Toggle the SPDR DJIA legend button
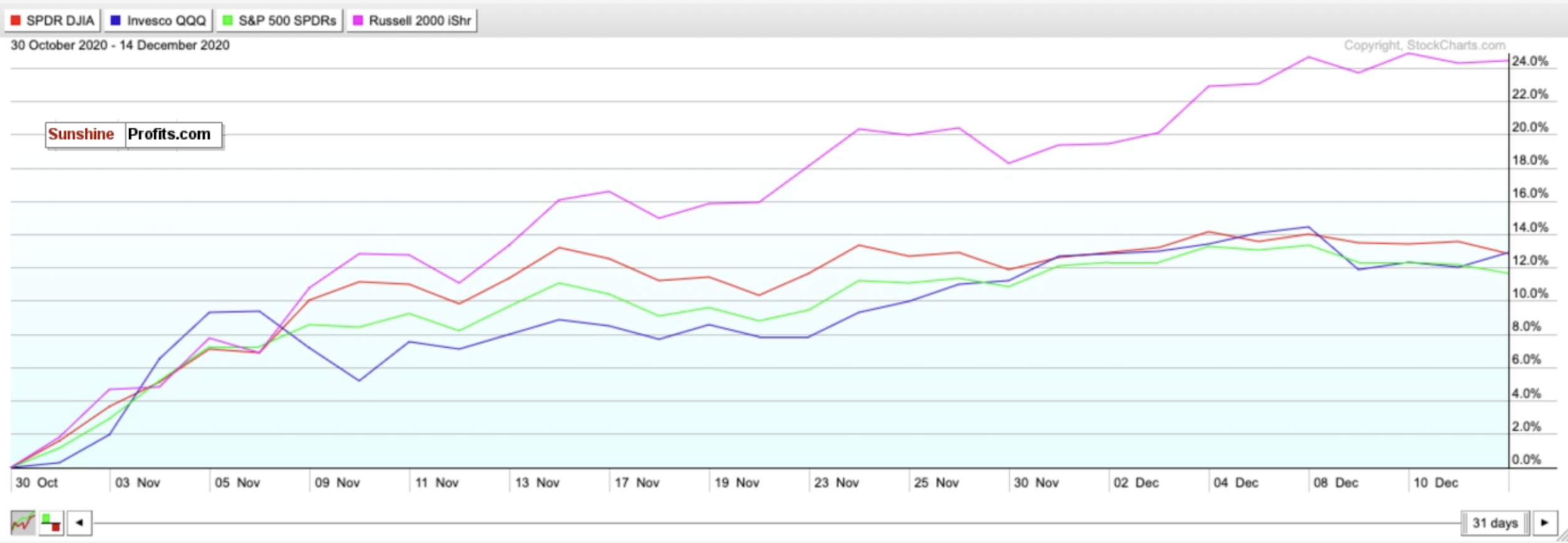 point(52,21)
